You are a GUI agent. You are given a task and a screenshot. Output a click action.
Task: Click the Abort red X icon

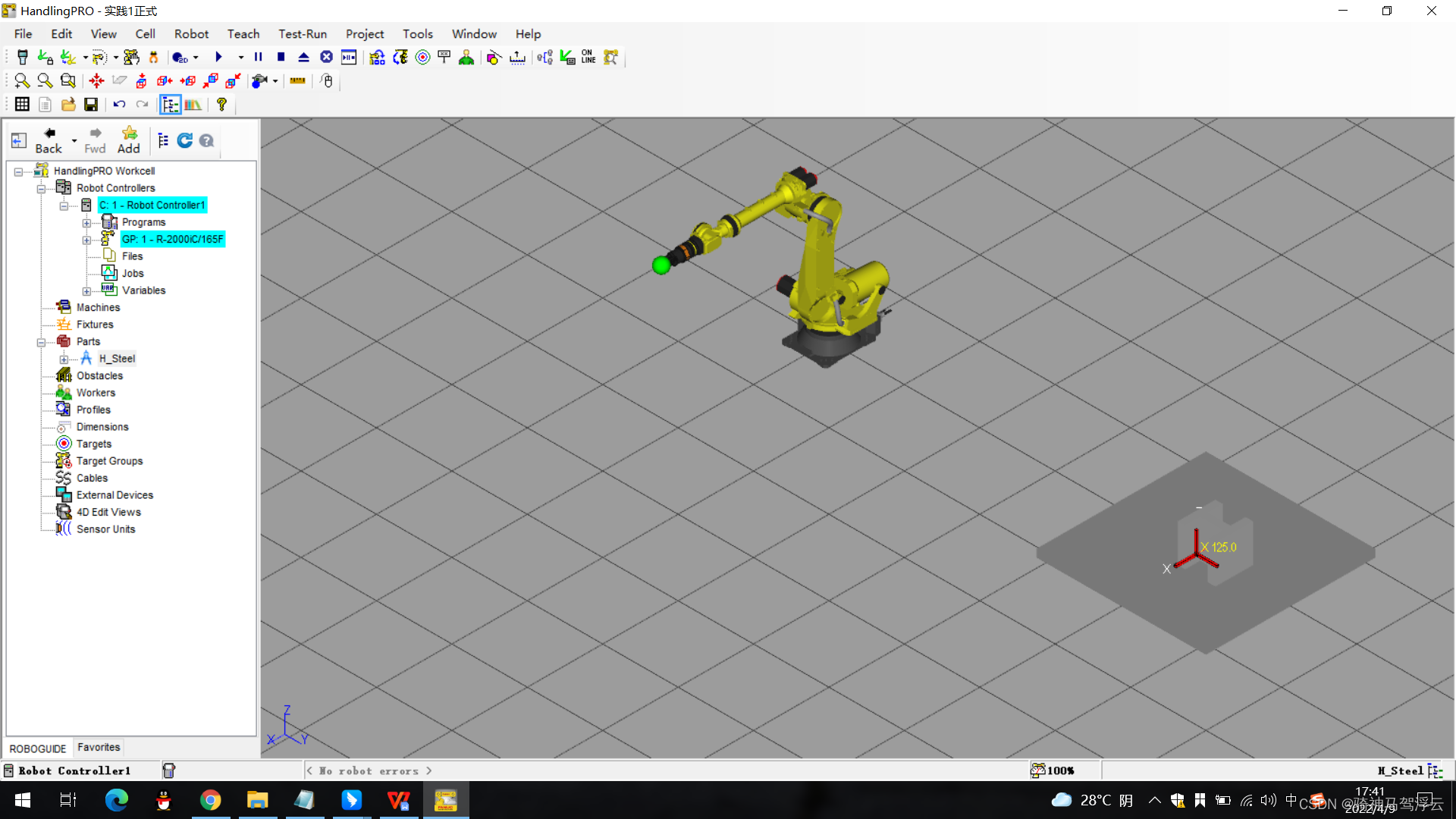(x=326, y=58)
